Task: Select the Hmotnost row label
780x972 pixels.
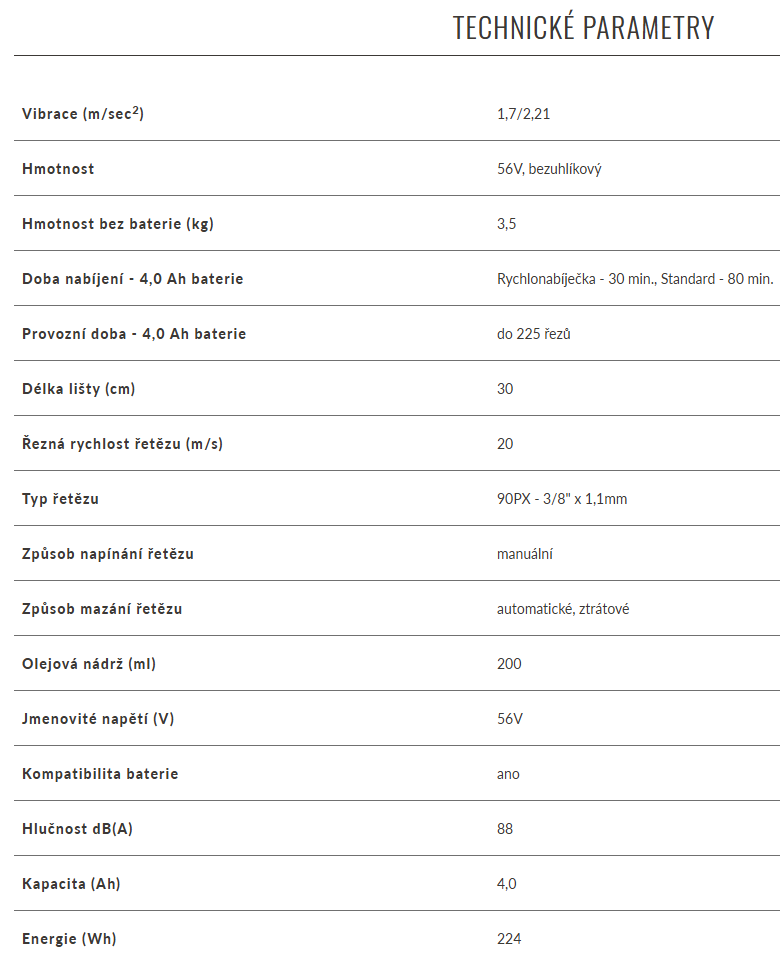Action: click(58, 169)
